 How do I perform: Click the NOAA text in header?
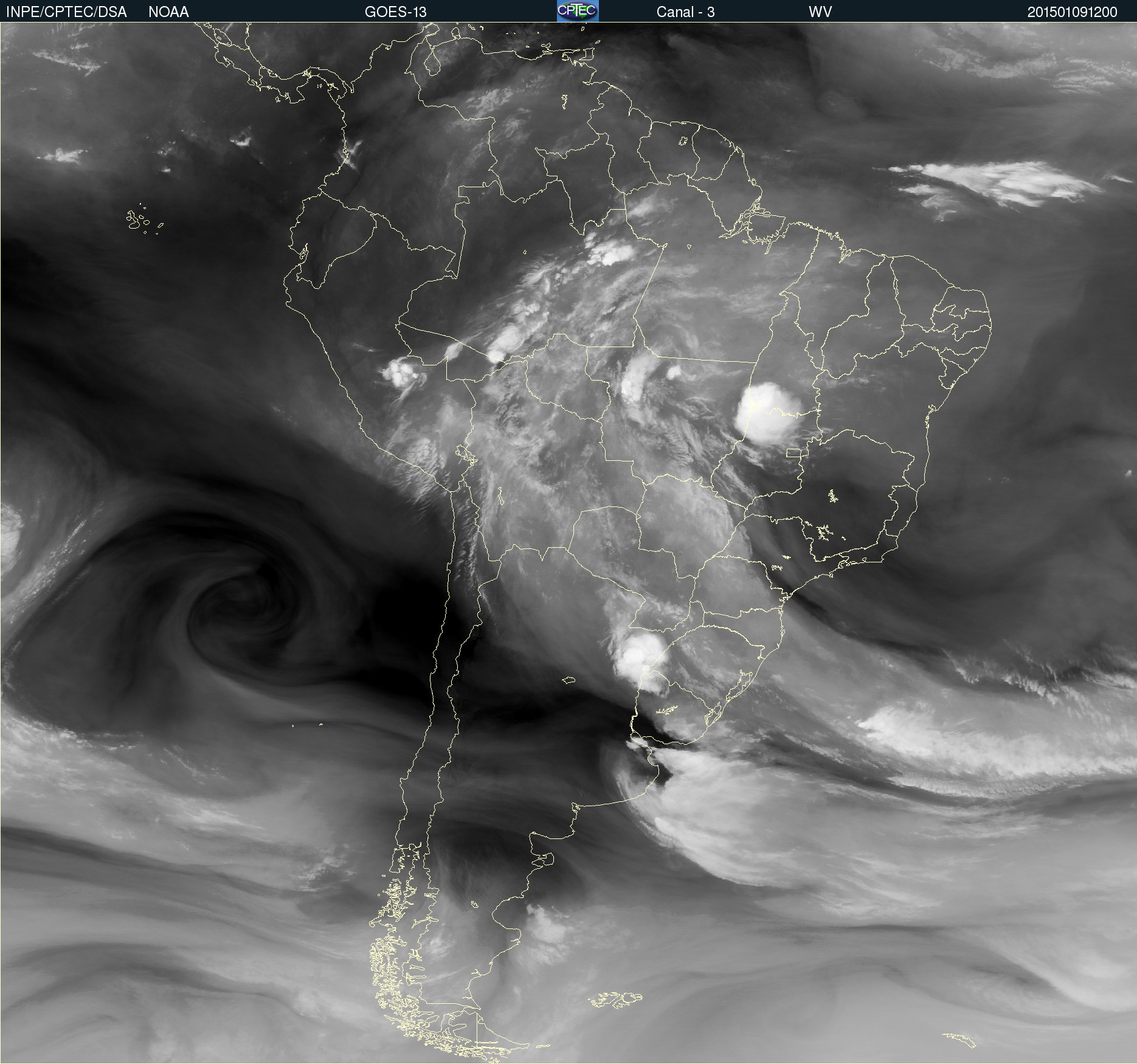(168, 12)
